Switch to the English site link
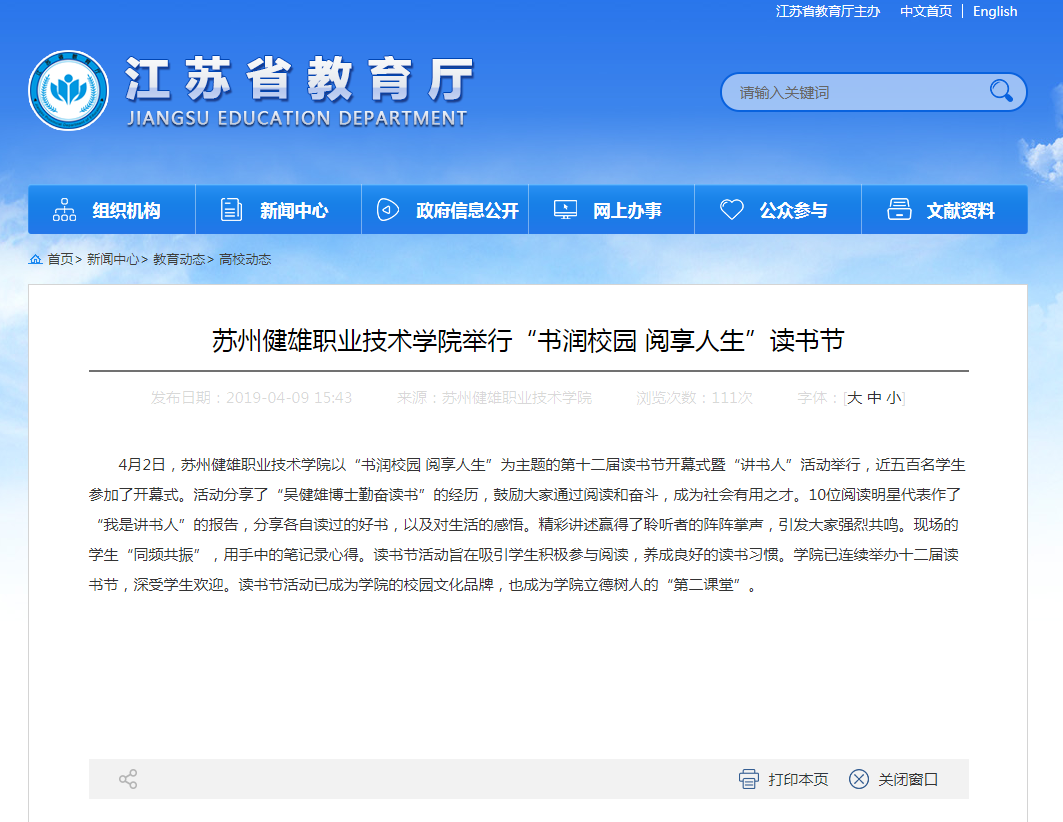This screenshot has width=1063, height=822. tap(995, 12)
